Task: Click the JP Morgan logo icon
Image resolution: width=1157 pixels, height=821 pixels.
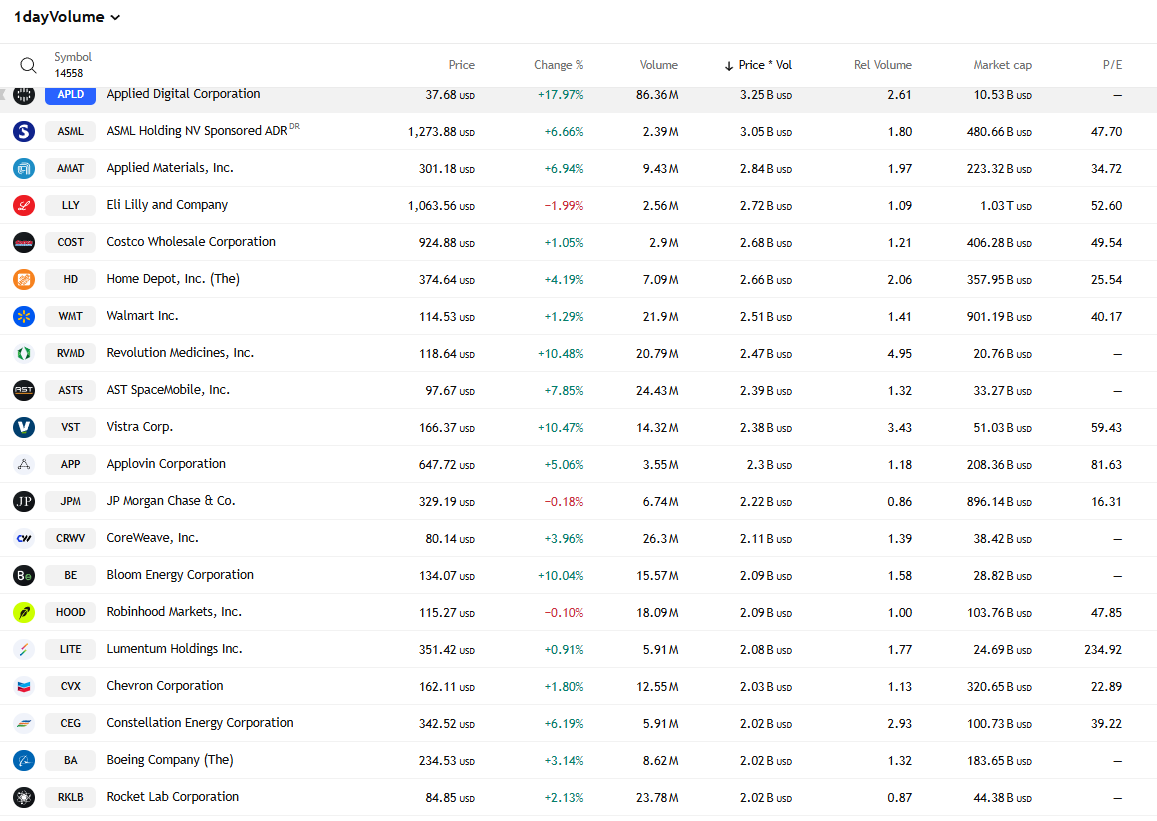Action: pos(24,501)
